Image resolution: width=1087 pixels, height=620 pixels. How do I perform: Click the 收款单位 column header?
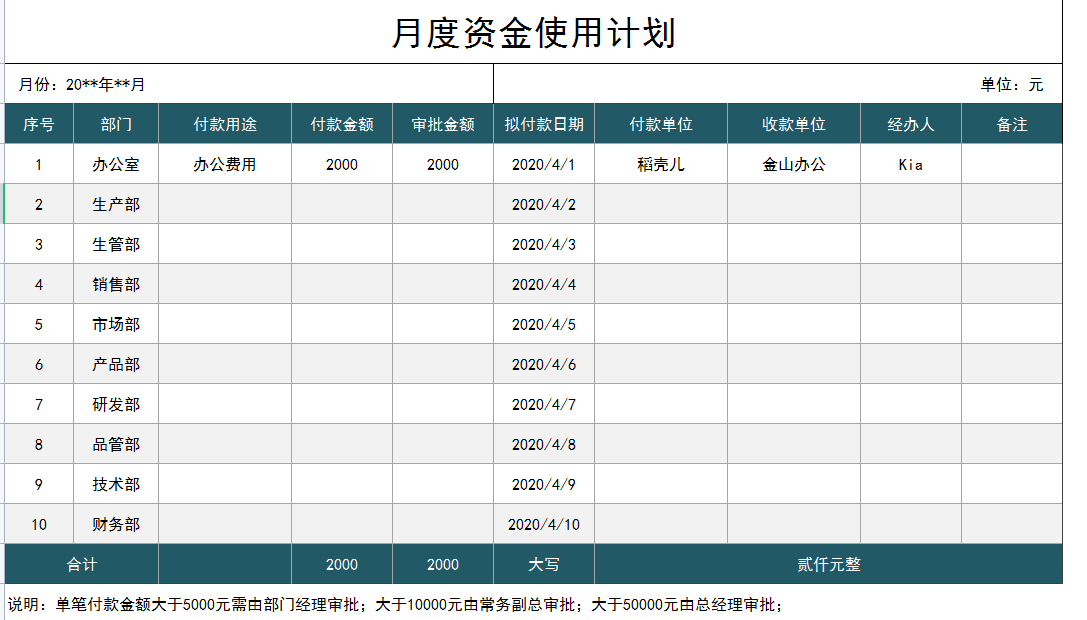tap(794, 122)
